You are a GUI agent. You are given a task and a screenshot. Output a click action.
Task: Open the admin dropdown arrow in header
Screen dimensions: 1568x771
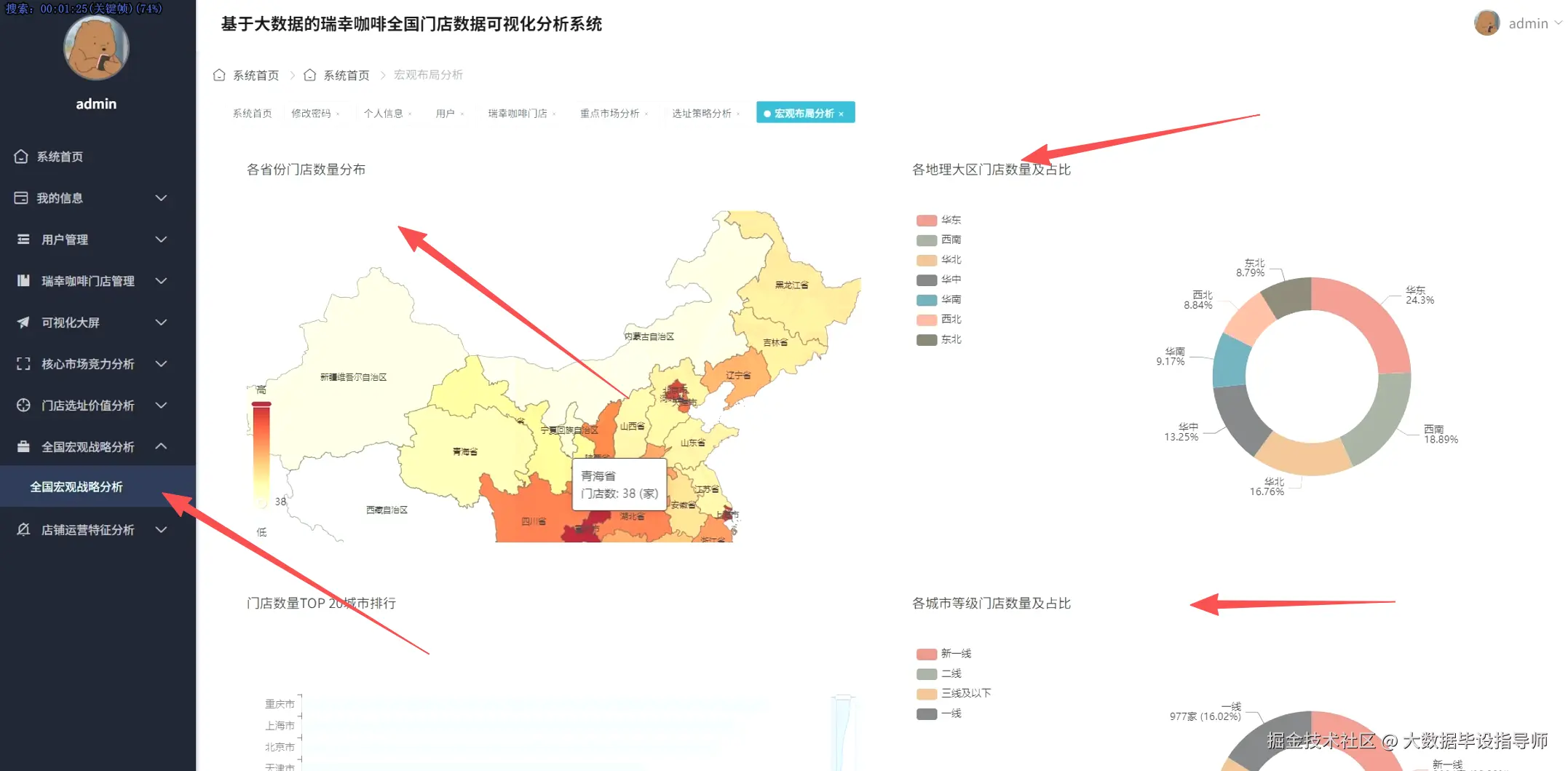1558,23
